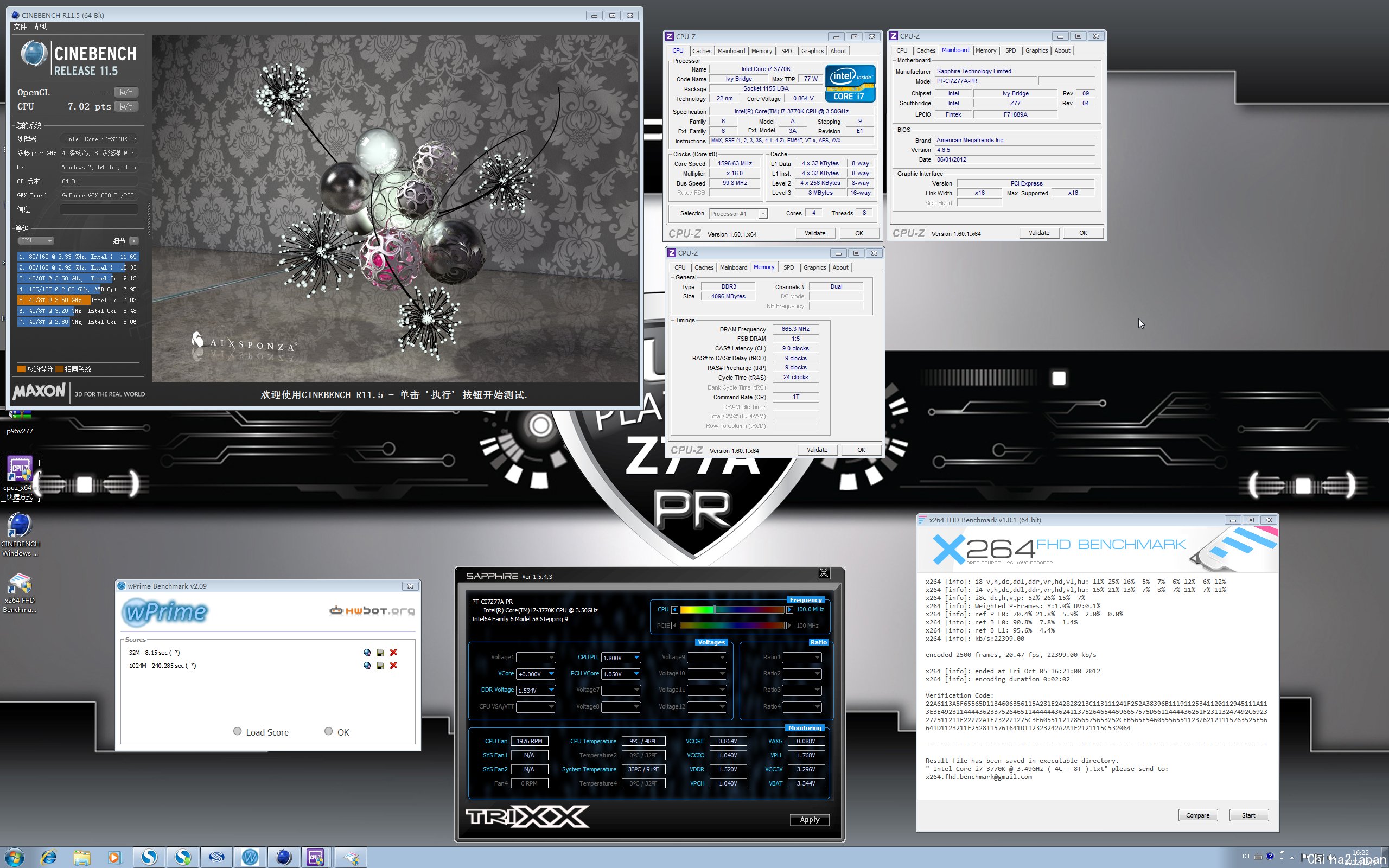Click Apply in Sapphire TRIXX
1389x868 pixels.
coord(810,819)
